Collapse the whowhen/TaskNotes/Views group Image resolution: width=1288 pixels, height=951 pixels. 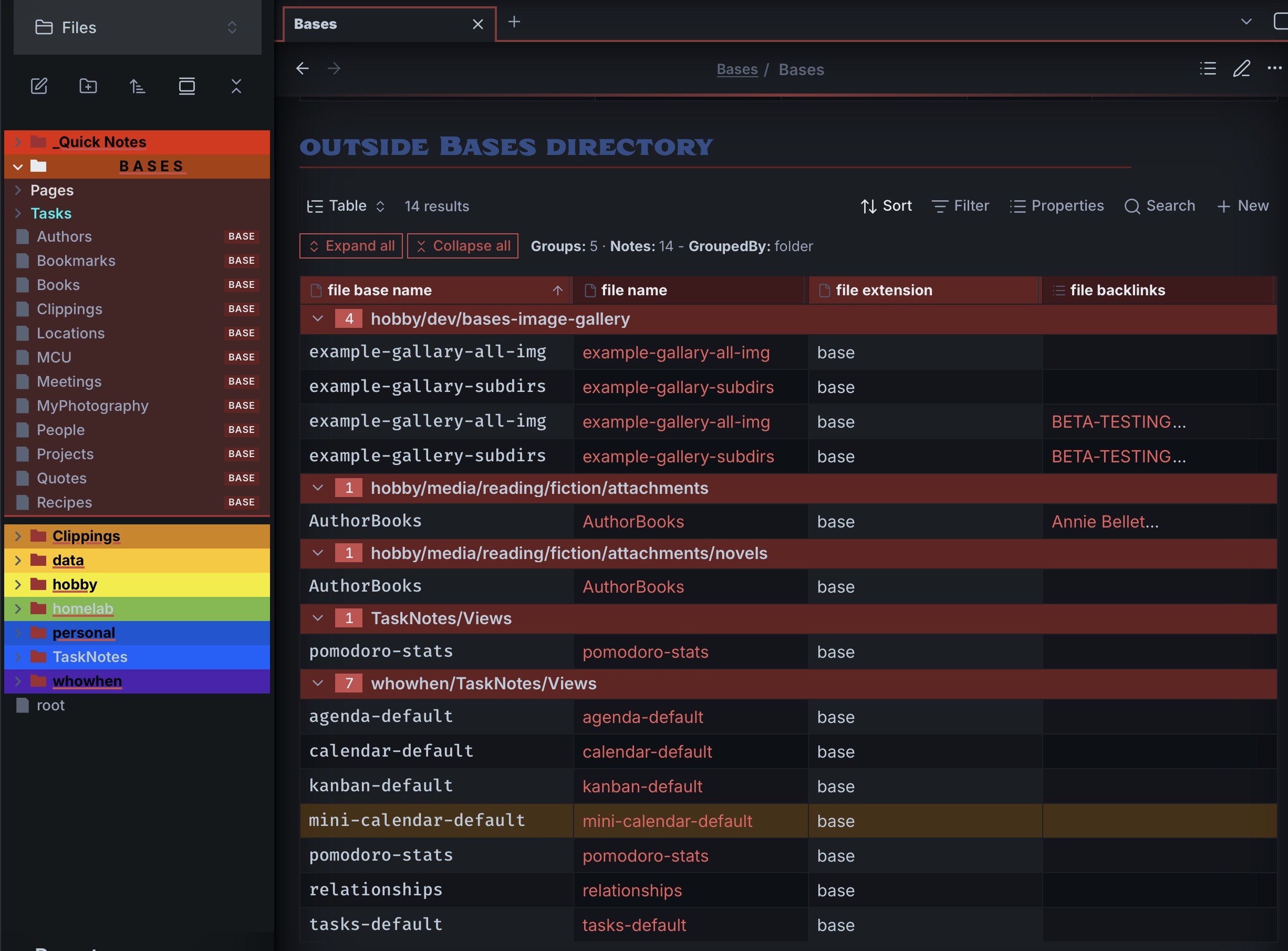(x=318, y=684)
